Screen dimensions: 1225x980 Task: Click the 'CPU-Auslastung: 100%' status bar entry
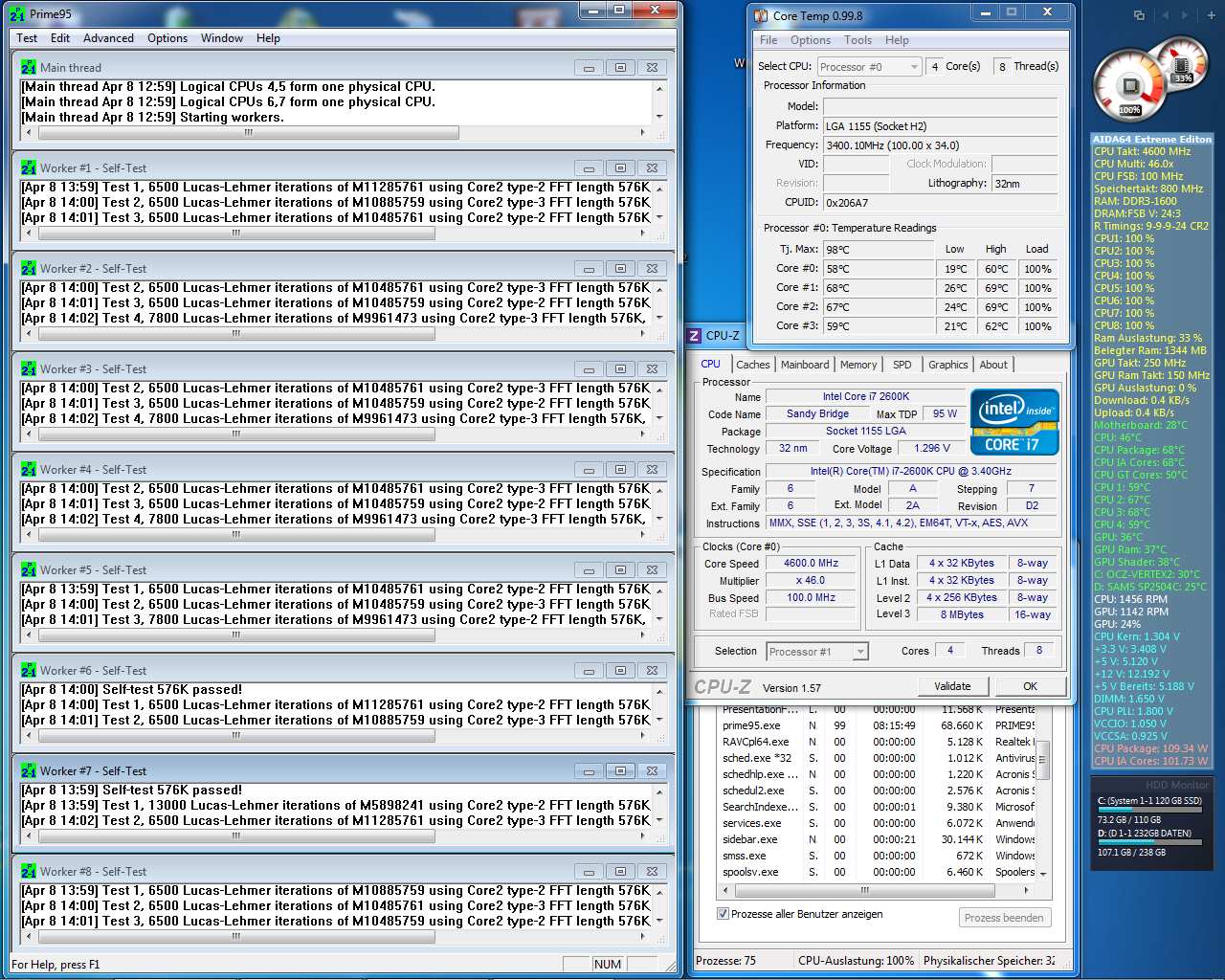(x=856, y=960)
